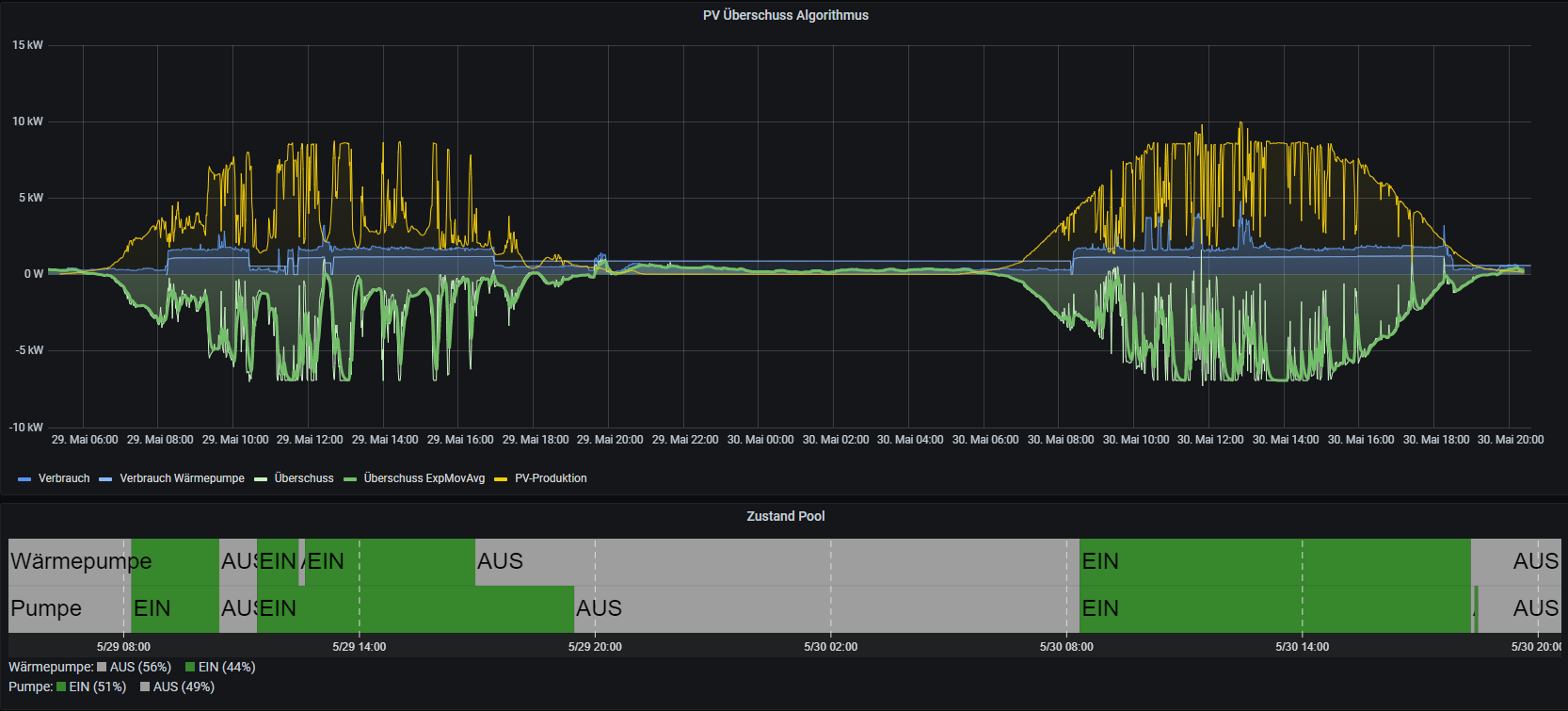Screen dimensions: 1568x711
Task: Click the Überschuss light green legend swatch
Action: click(x=261, y=479)
